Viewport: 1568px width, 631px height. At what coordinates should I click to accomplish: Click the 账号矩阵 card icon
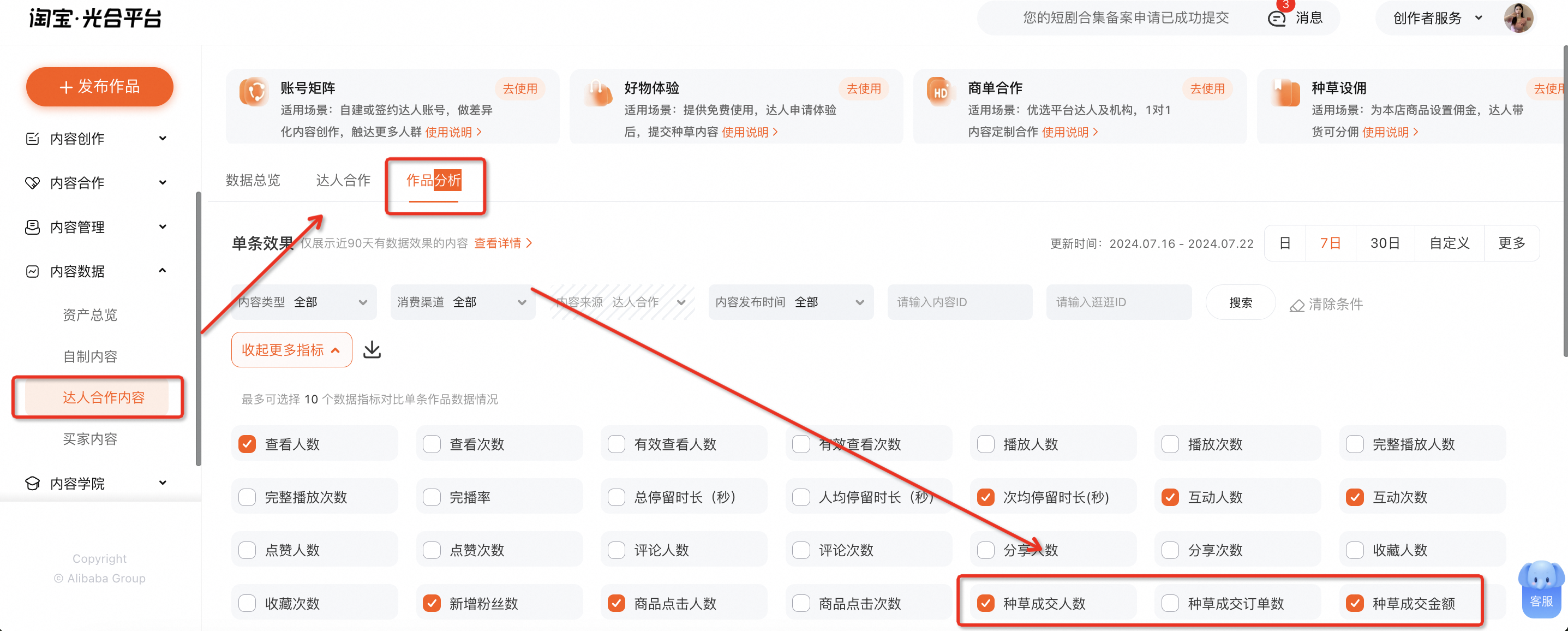(254, 92)
